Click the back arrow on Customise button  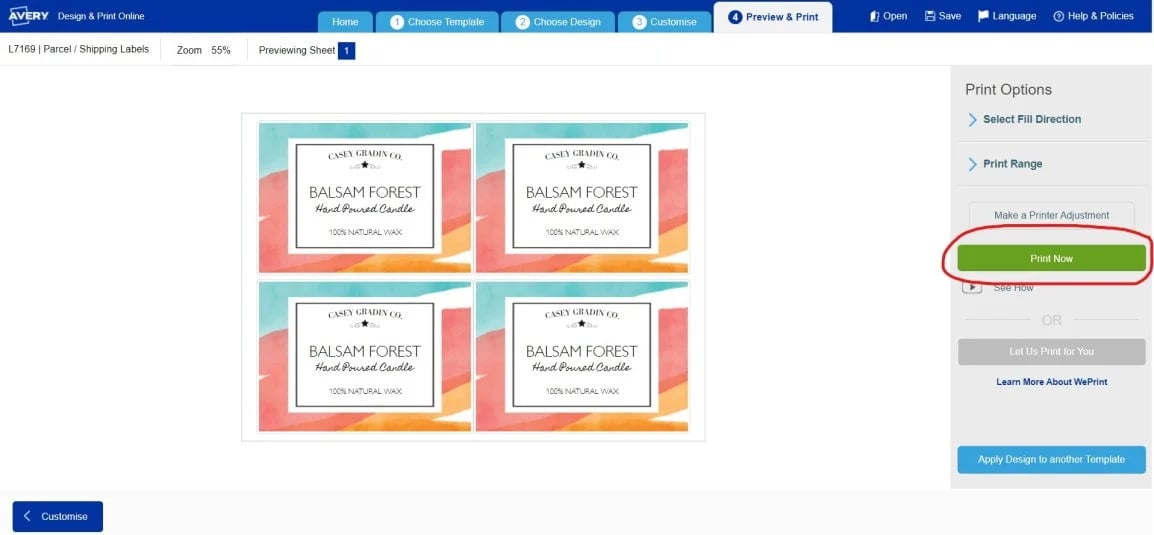[27, 517]
